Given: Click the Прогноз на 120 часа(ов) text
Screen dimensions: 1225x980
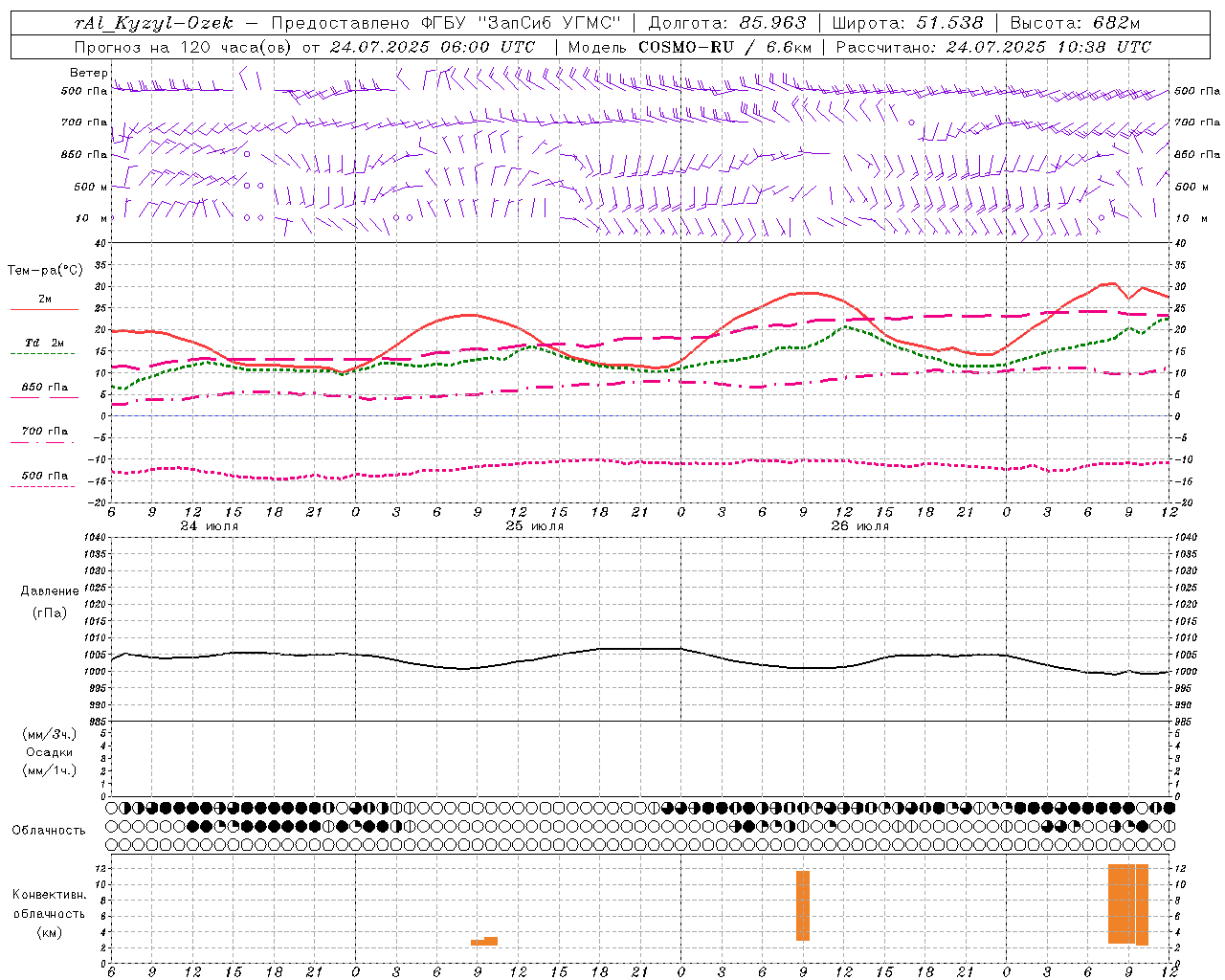Looking at the screenshot, I should pyautogui.click(x=185, y=47).
